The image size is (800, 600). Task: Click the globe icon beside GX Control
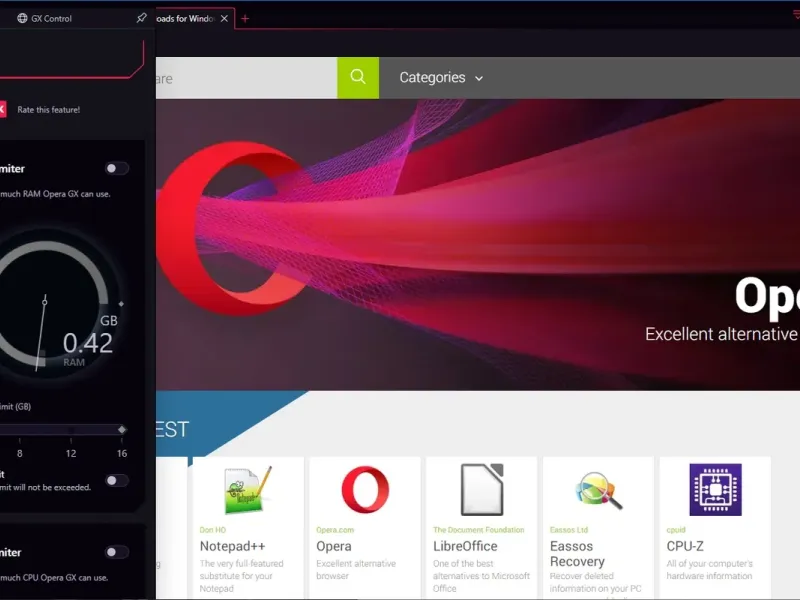(22, 18)
